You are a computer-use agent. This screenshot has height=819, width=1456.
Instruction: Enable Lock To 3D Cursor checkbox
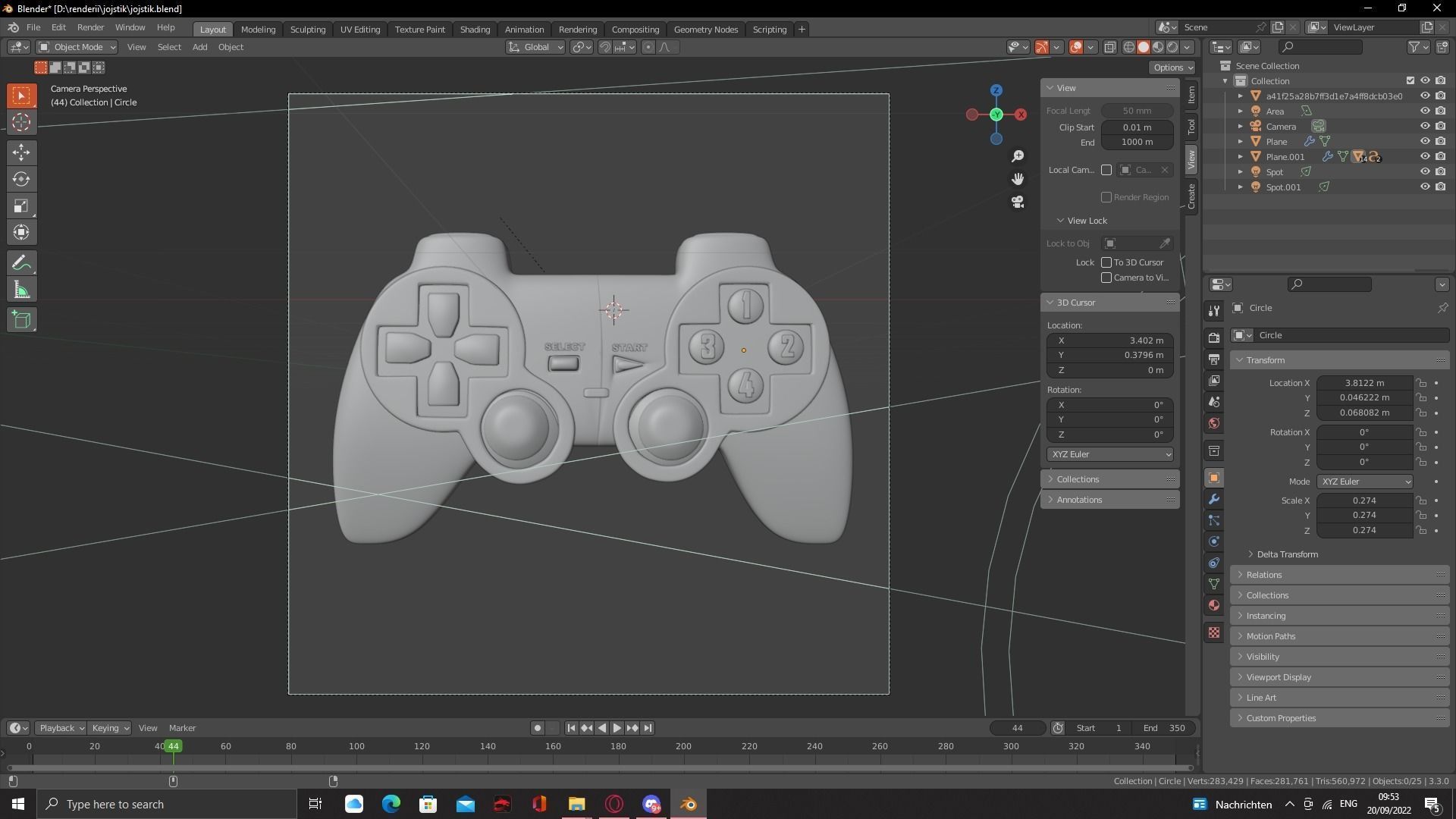[x=1106, y=262]
